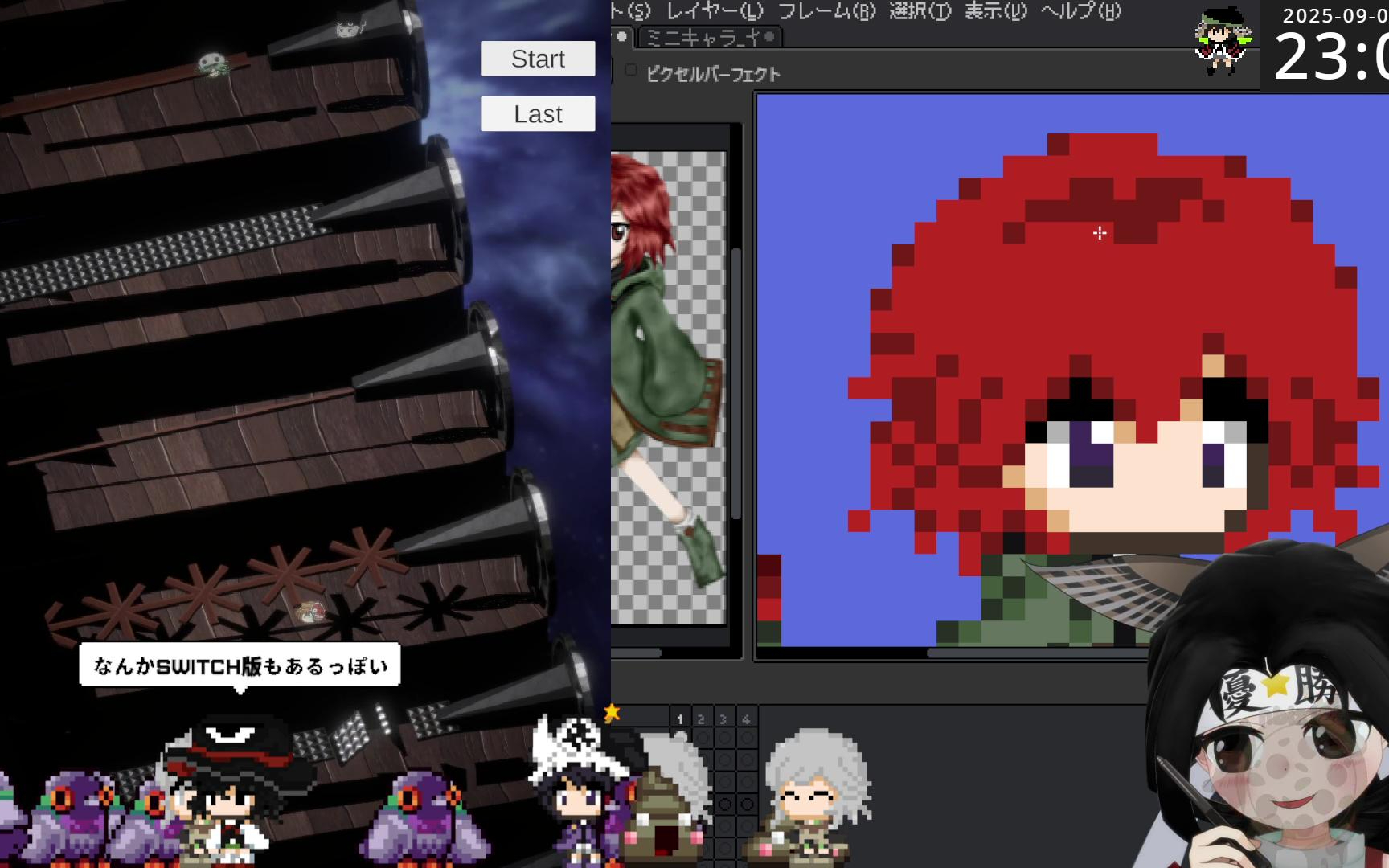
Task: Open the ヘルプ(H) menu
Action: coord(1080,11)
